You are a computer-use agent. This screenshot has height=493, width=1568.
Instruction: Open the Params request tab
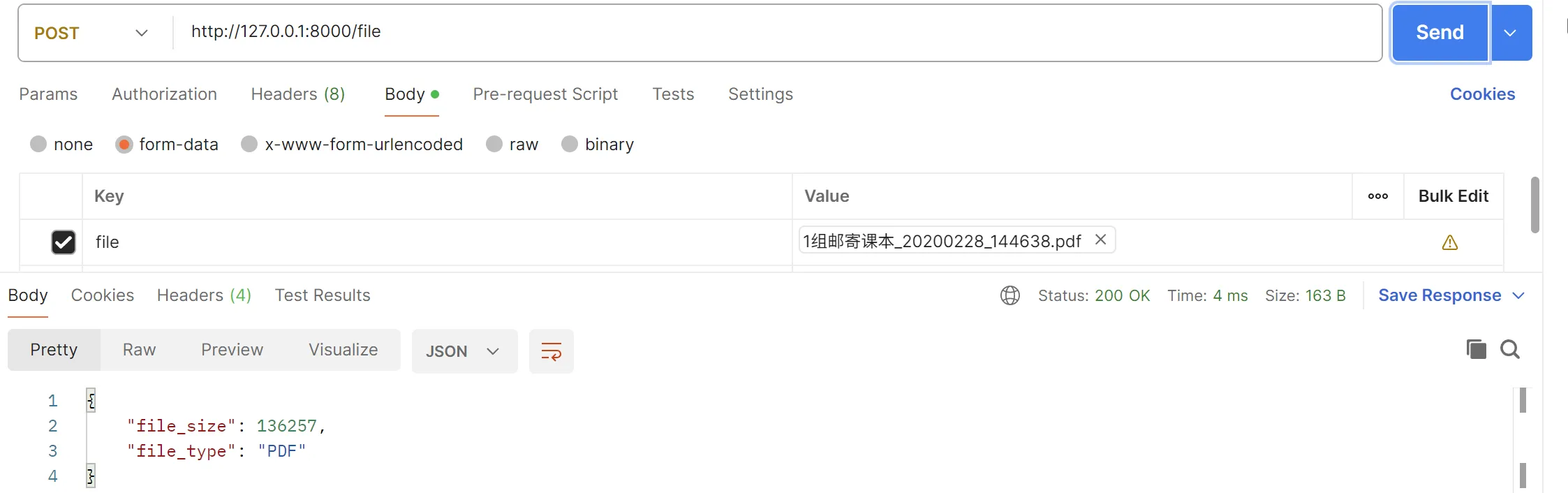[48, 94]
